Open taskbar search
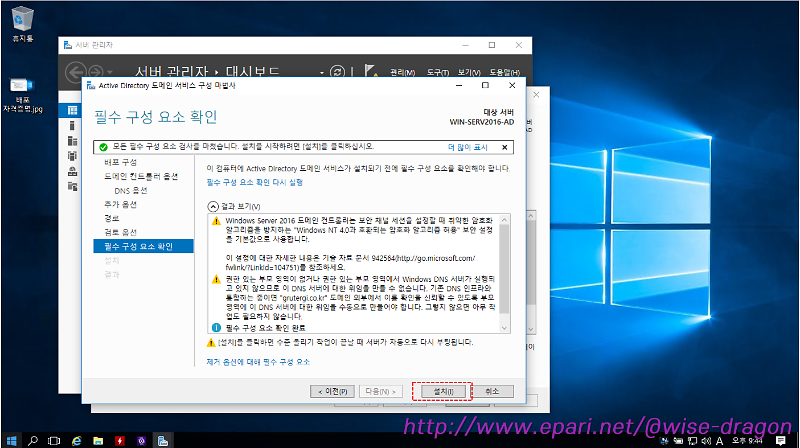 (x=33, y=440)
